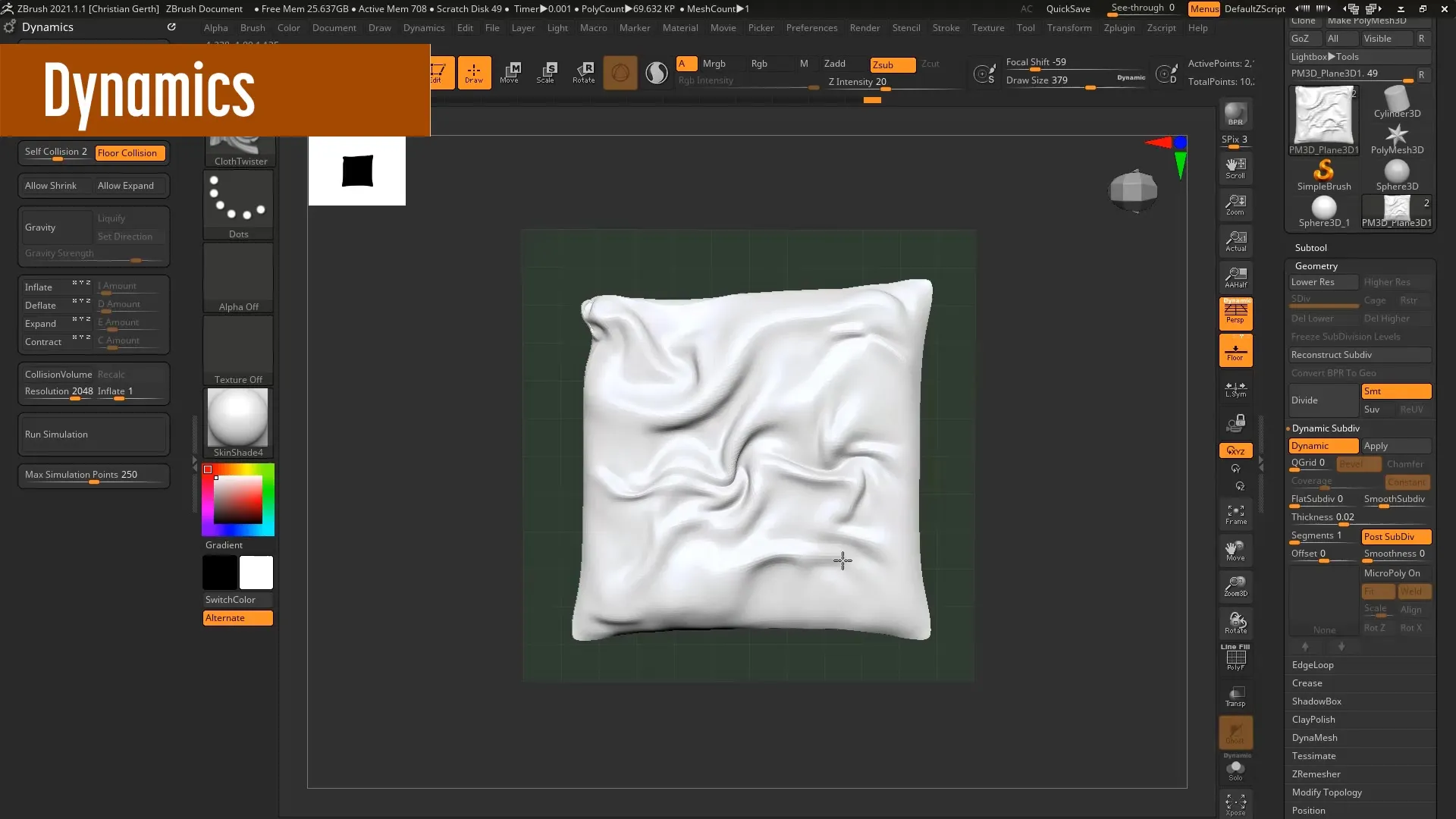Disable the Dynamic subdiv toggle

[1323, 446]
